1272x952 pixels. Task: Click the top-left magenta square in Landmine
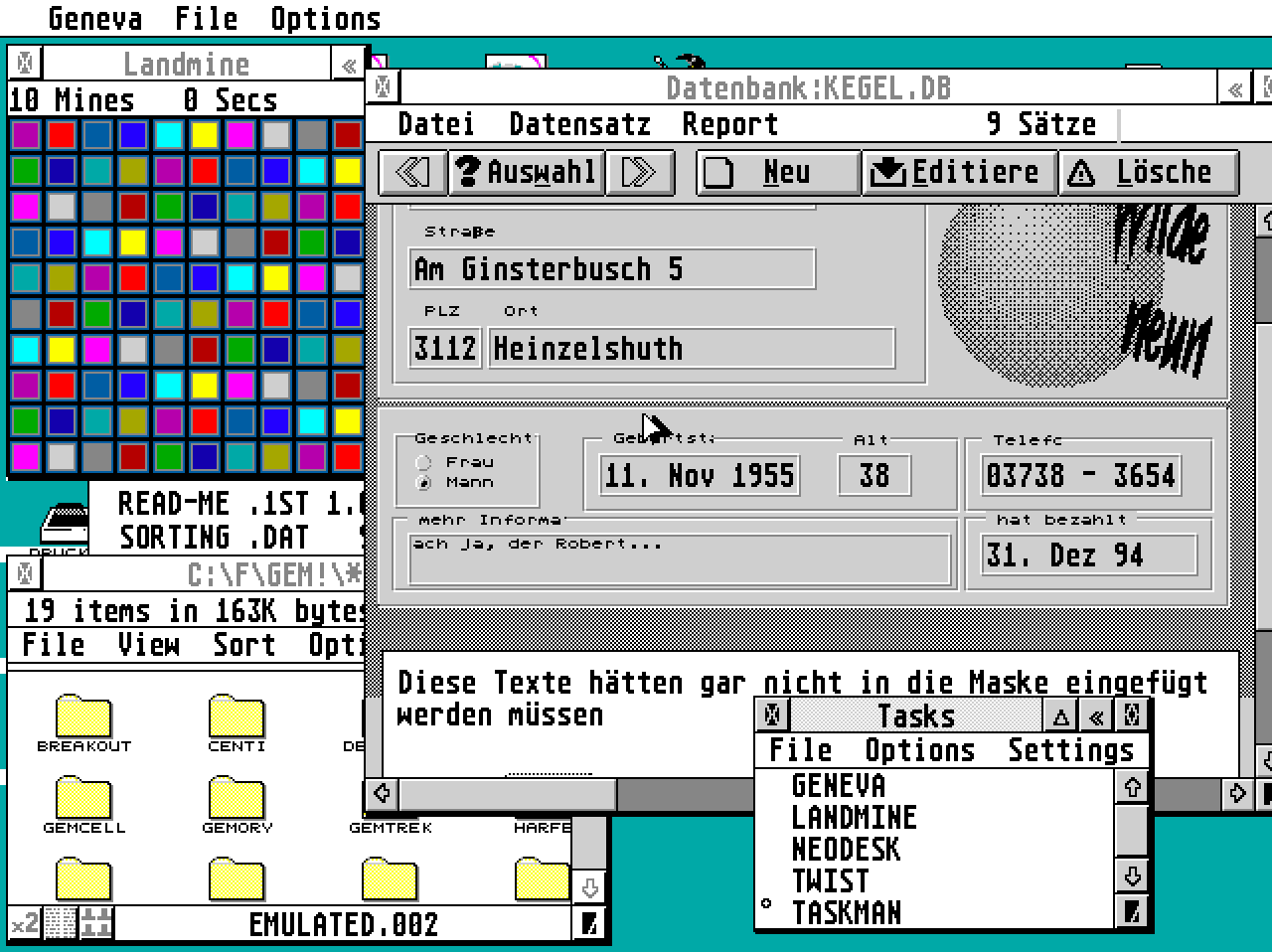coord(26,134)
